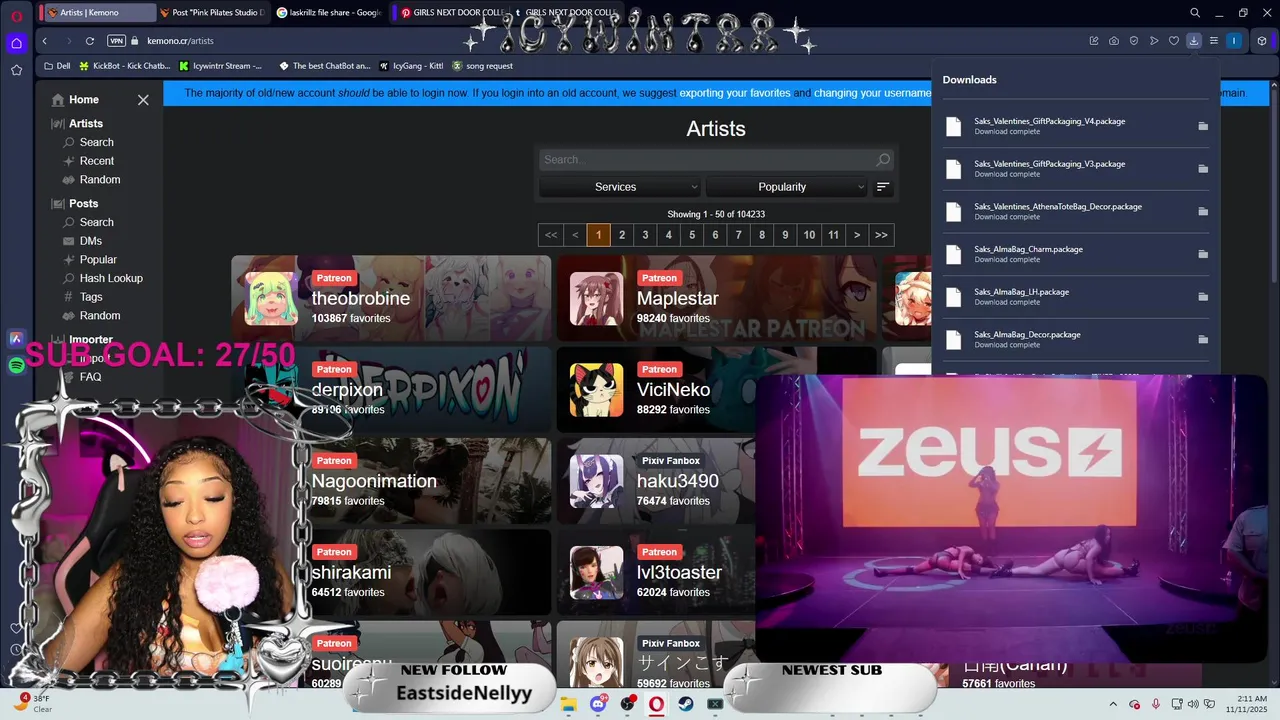Open the pinboards edit icon in toolbar
This screenshot has height=720, width=1280.
[x=1094, y=41]
